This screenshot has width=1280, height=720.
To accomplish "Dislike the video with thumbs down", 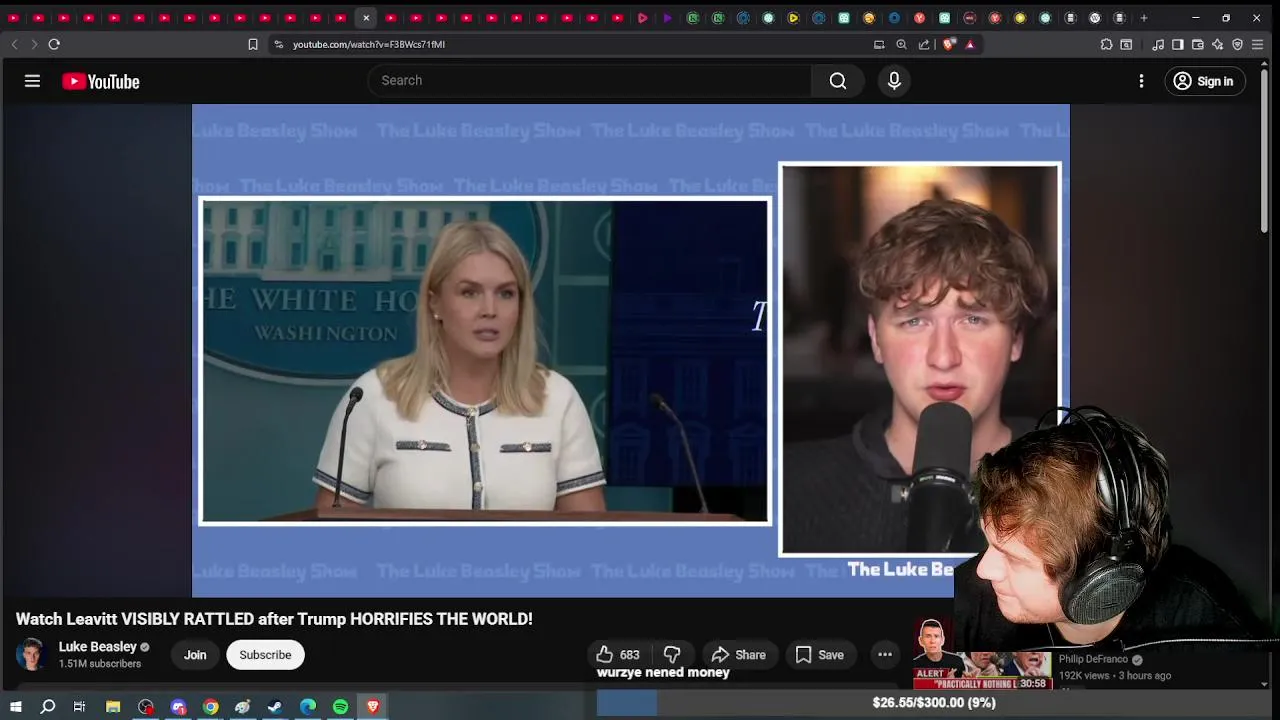I will [x=672, y=655].
